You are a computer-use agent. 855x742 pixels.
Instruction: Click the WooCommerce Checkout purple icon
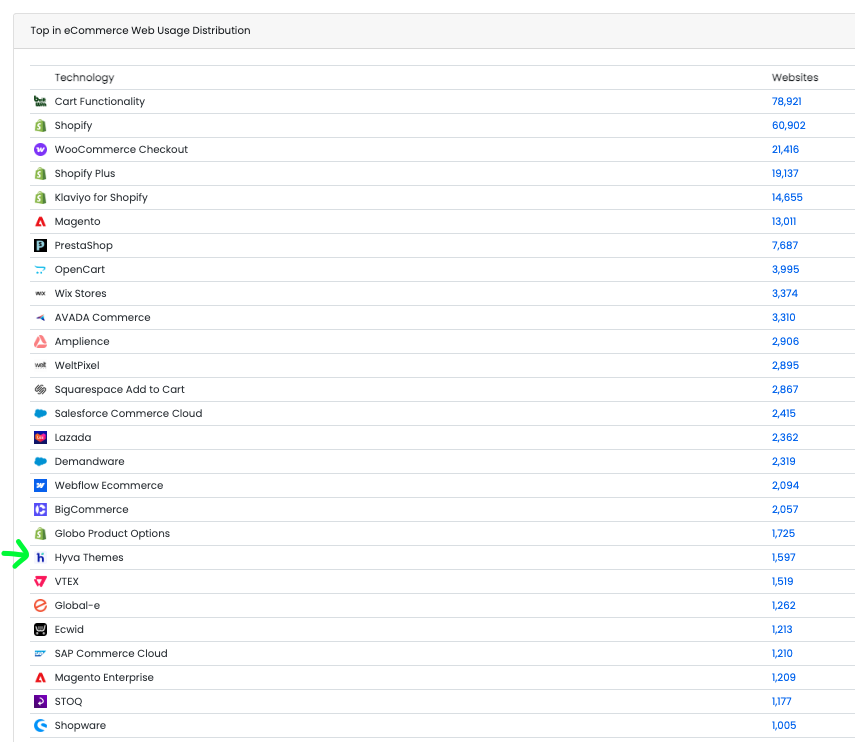[x=39, y=149]
